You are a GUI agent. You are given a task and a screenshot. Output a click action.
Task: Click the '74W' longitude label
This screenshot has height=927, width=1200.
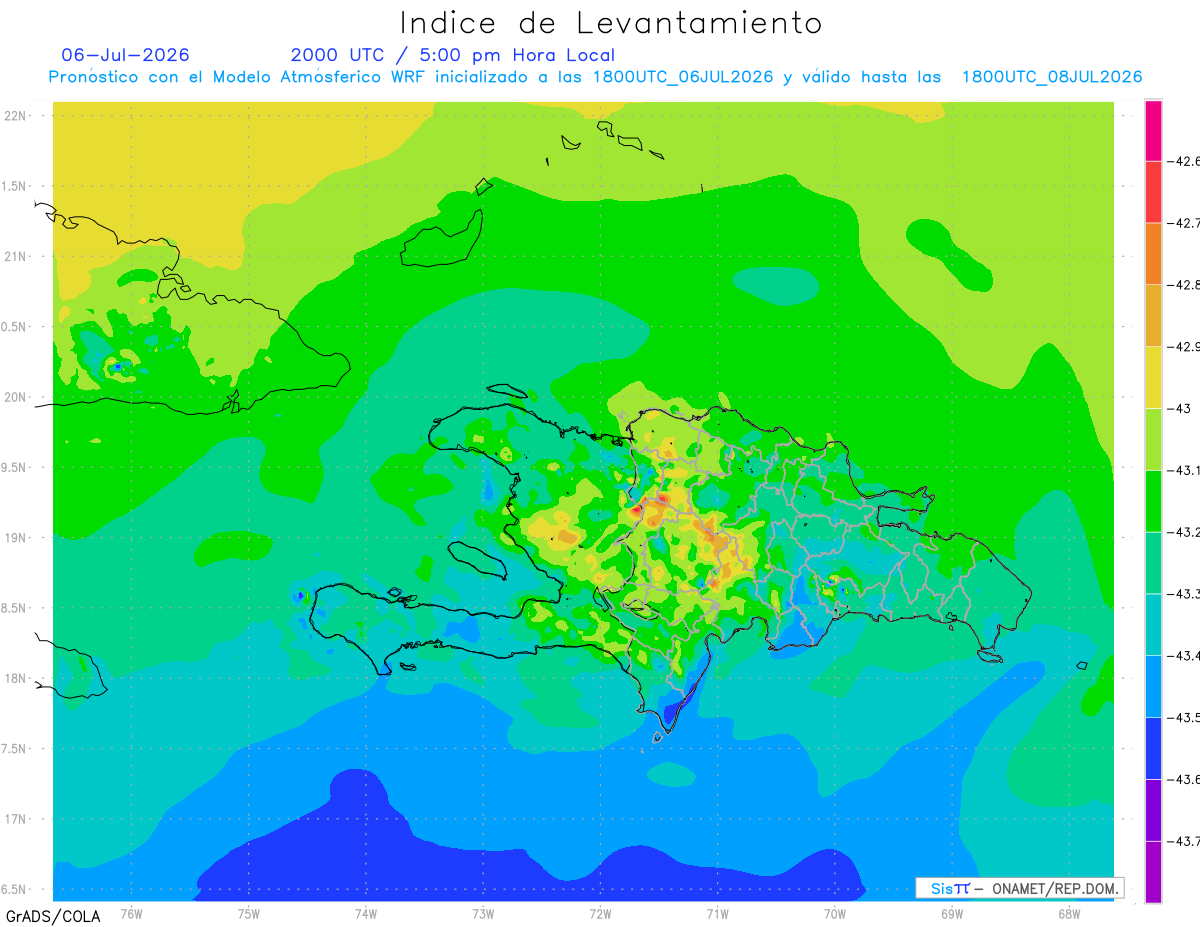(366, 914)
